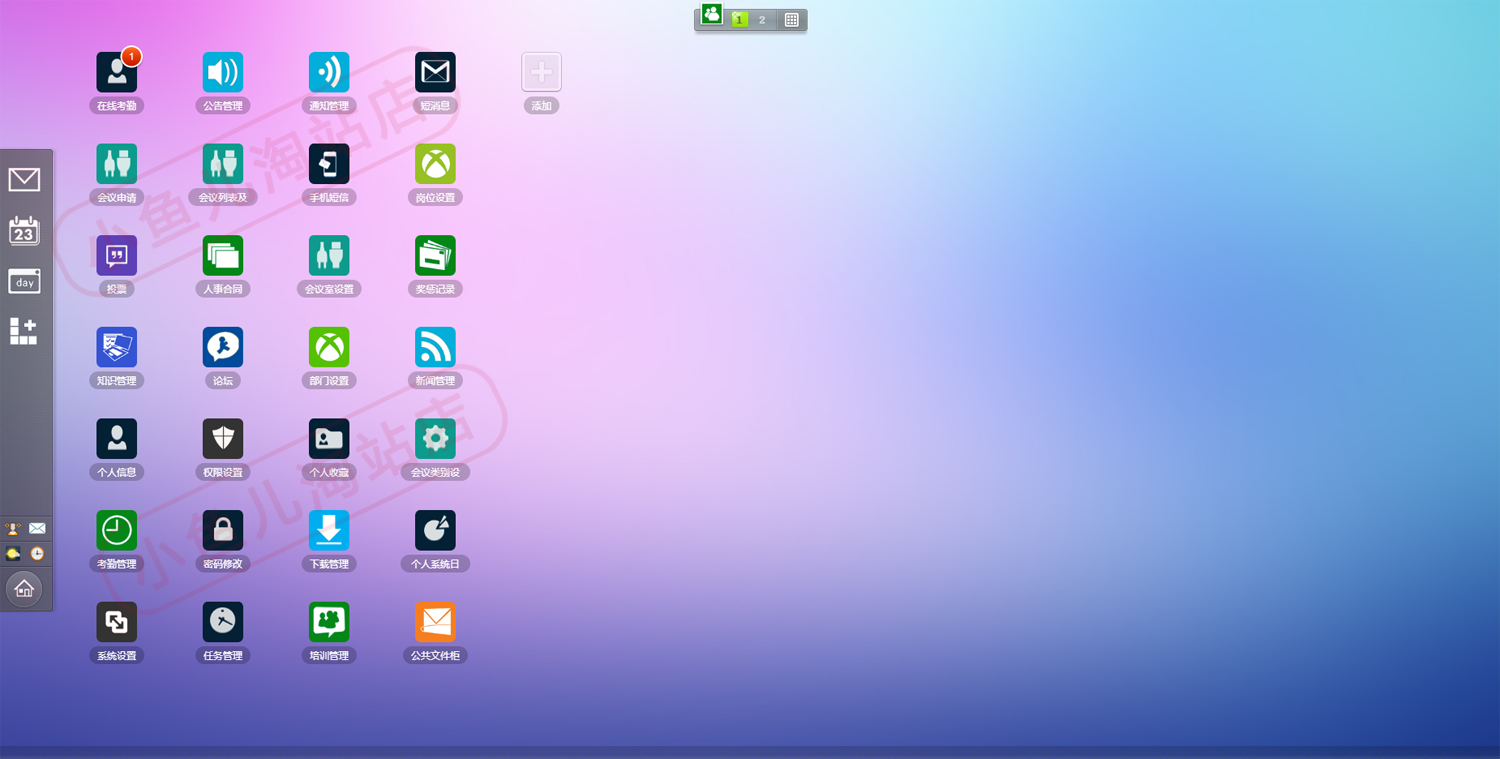This screenshot has width=1500, height=759.
Task: Click the green user avatar icon
Action: tap(711, 14)
